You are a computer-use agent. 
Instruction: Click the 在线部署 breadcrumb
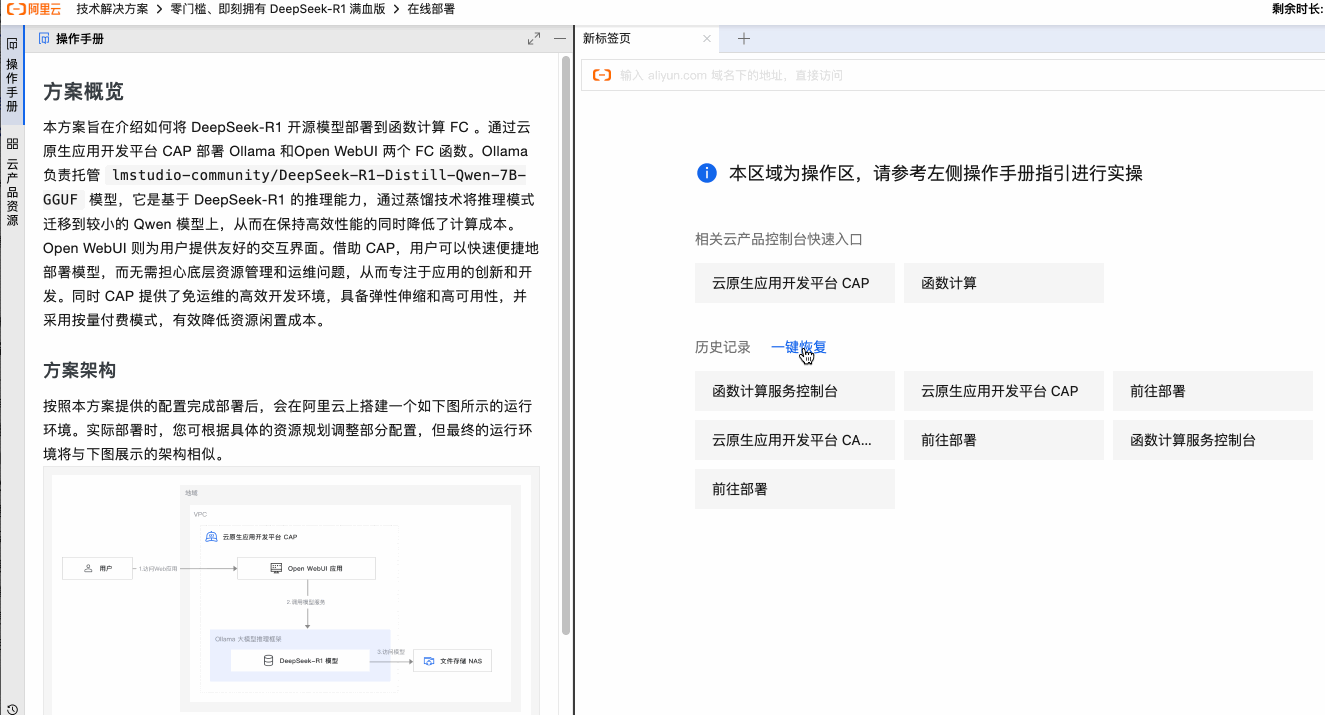[x=431, y=9]
